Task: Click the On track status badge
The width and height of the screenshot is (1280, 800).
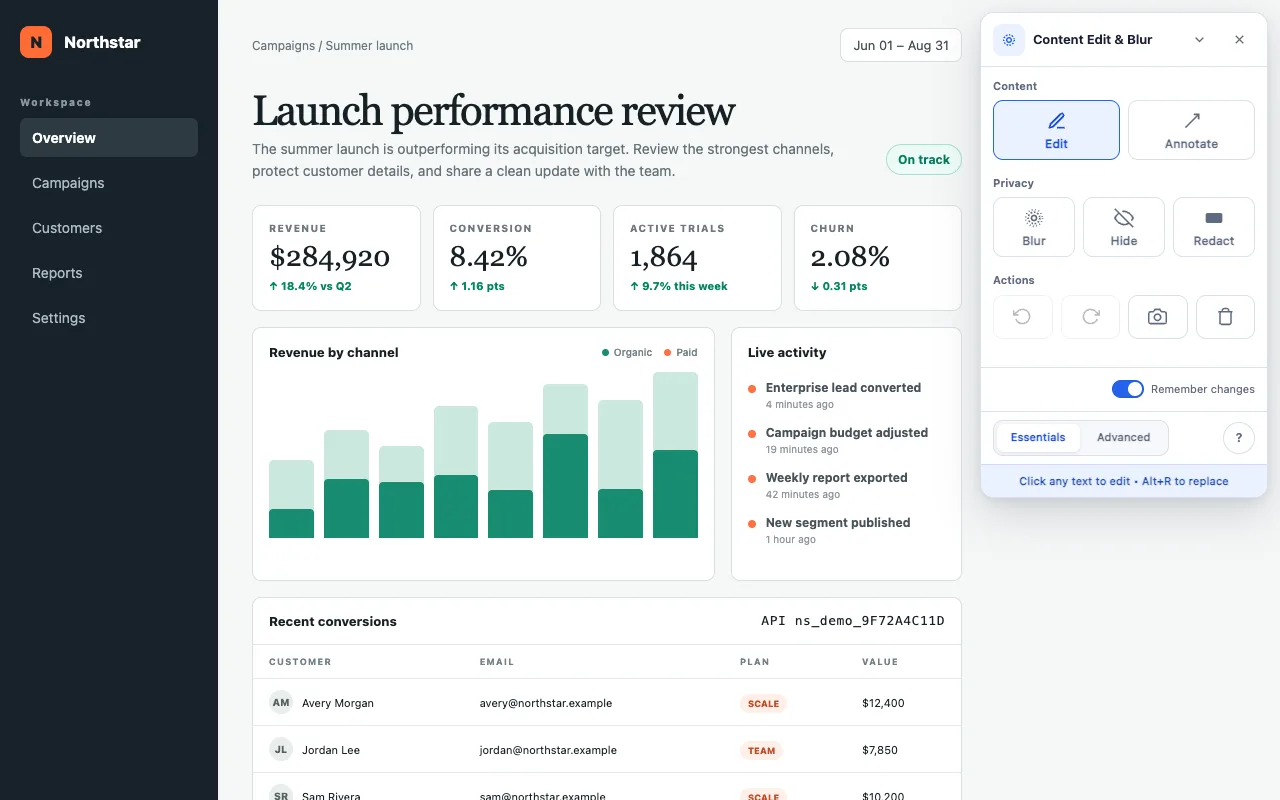Action: point(924,160)
